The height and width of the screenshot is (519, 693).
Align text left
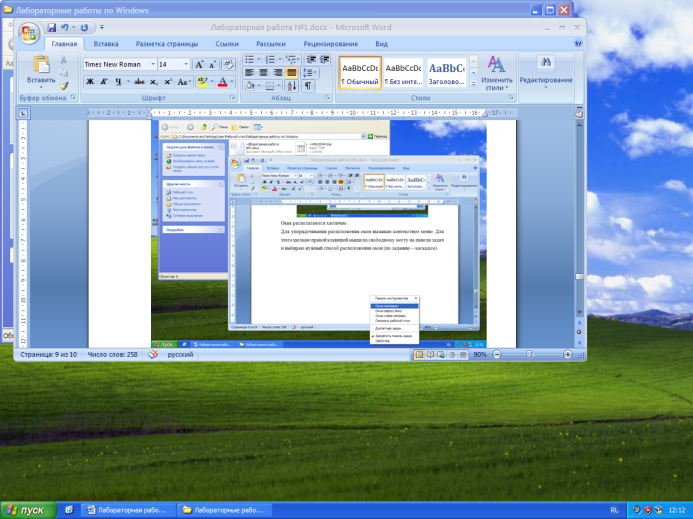(249, 73)
